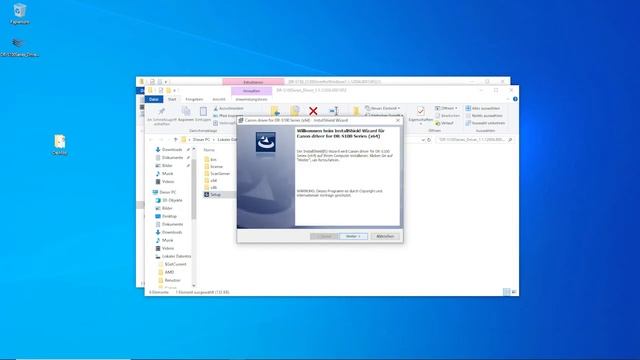Click the red X Löschen icon
Screen dimensions: 640x360
point(313,111)
